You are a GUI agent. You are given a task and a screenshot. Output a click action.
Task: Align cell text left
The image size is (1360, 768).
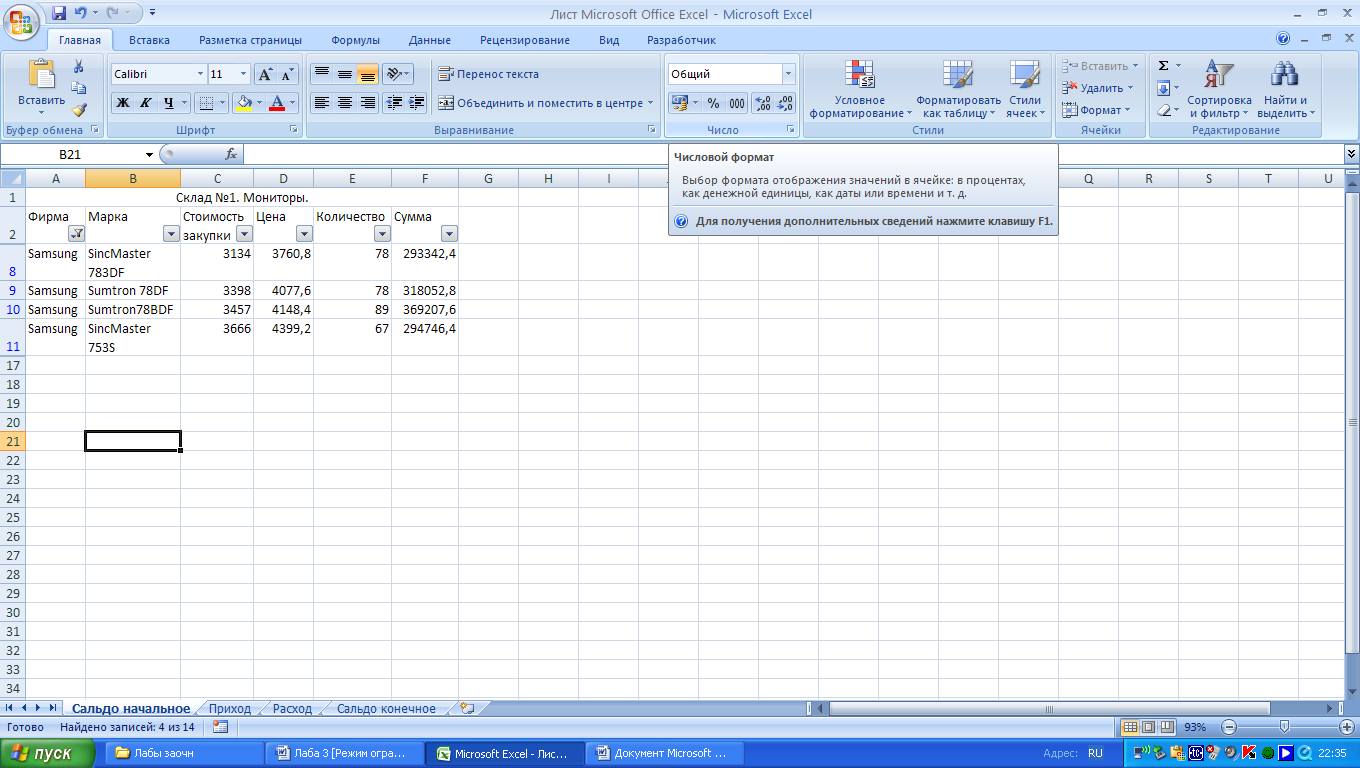click(x=321, y=103)
